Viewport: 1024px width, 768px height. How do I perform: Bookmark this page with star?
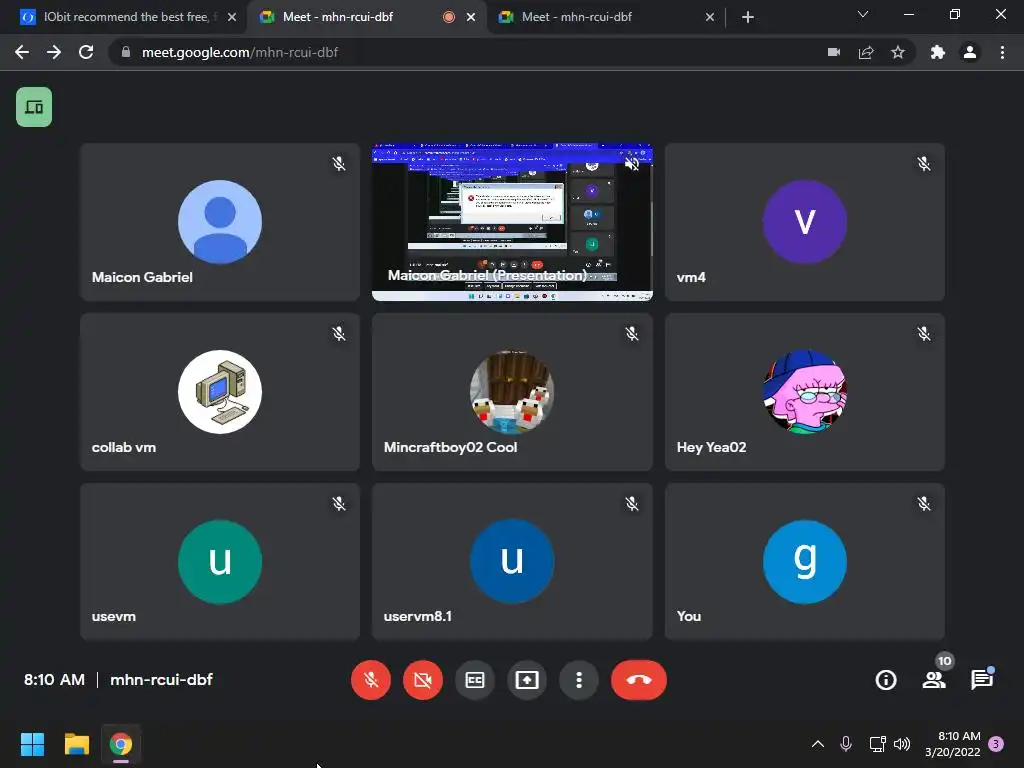898,52
